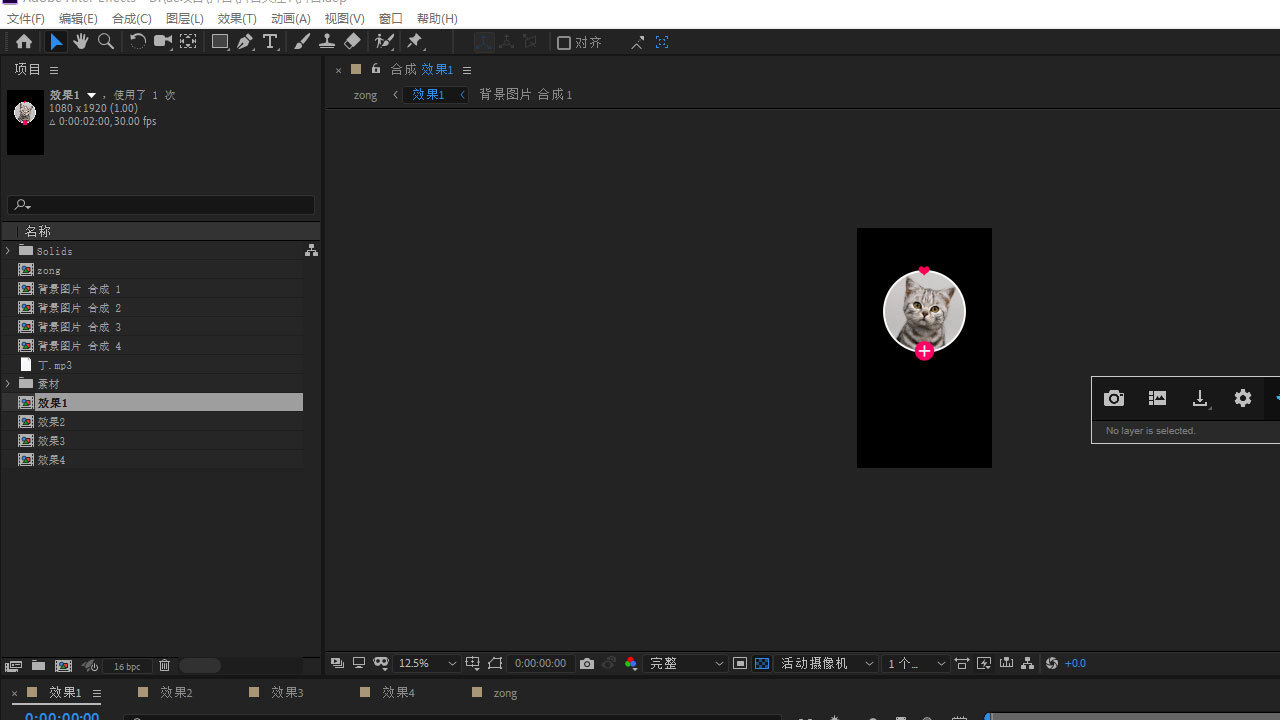Select the Rectangle shape tool
Image resolution: width=1280 pixels, height=720 pixels.
[x=220, y=42]
